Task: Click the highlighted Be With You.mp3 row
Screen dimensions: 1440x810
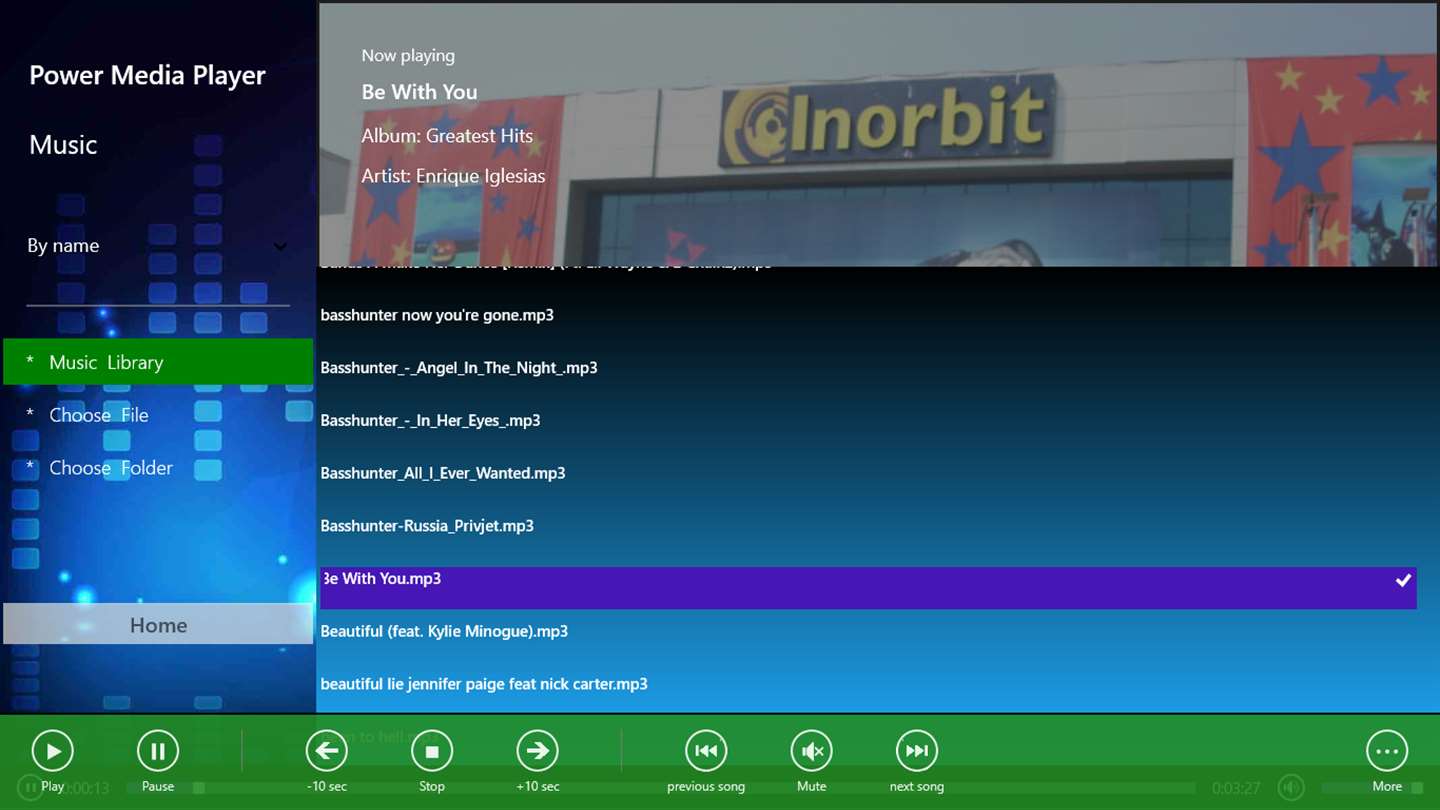Action: [868, 588]
